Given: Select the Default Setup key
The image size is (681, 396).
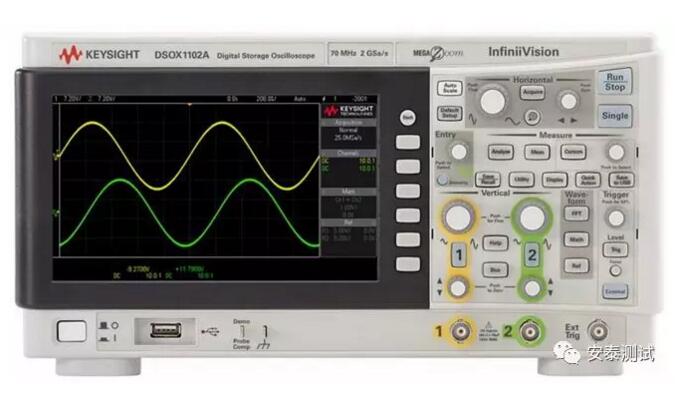Looking at the screenshot, I should tap(449, 113).
